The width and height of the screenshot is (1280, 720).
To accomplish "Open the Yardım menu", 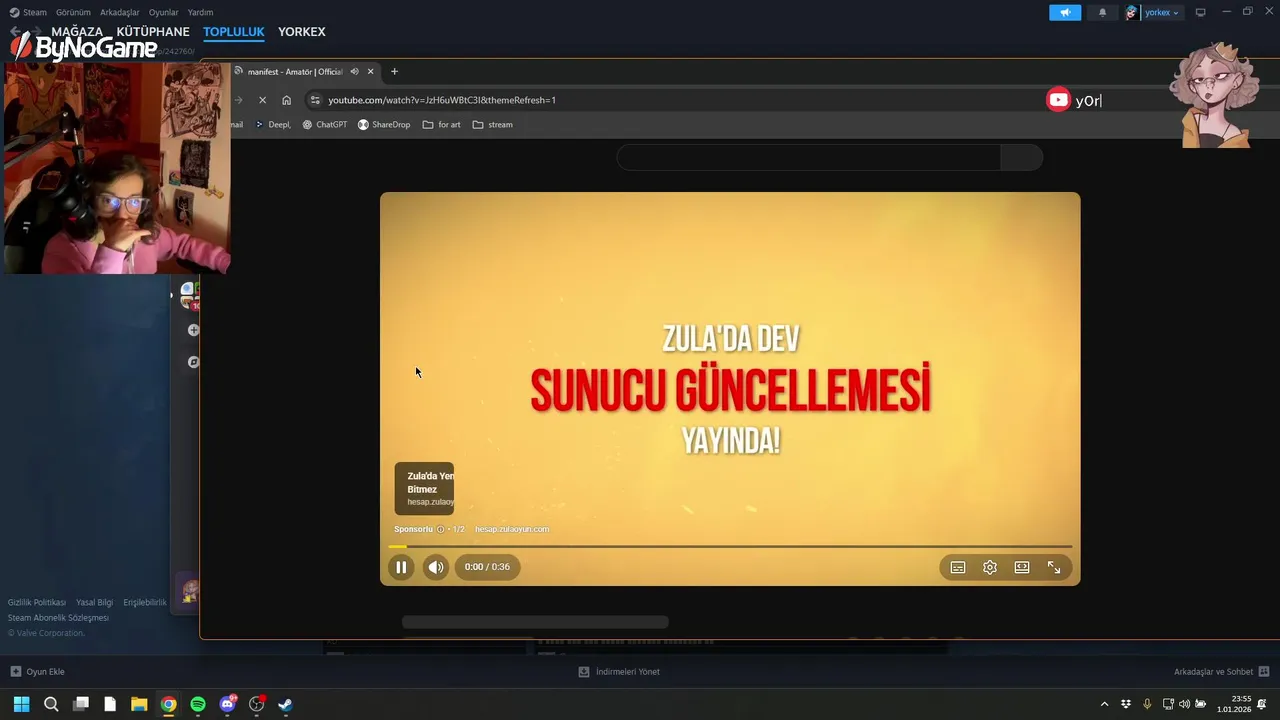I will pyautogui.click(x=200, y=12).
